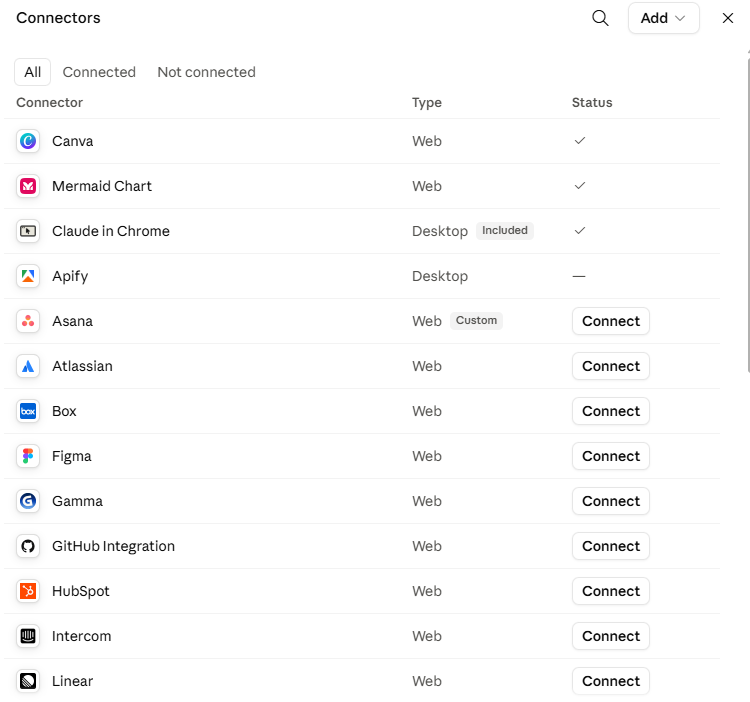Open the Add dropdown menu
Viewport: 750px width, 702px height.
click(663, 18)
